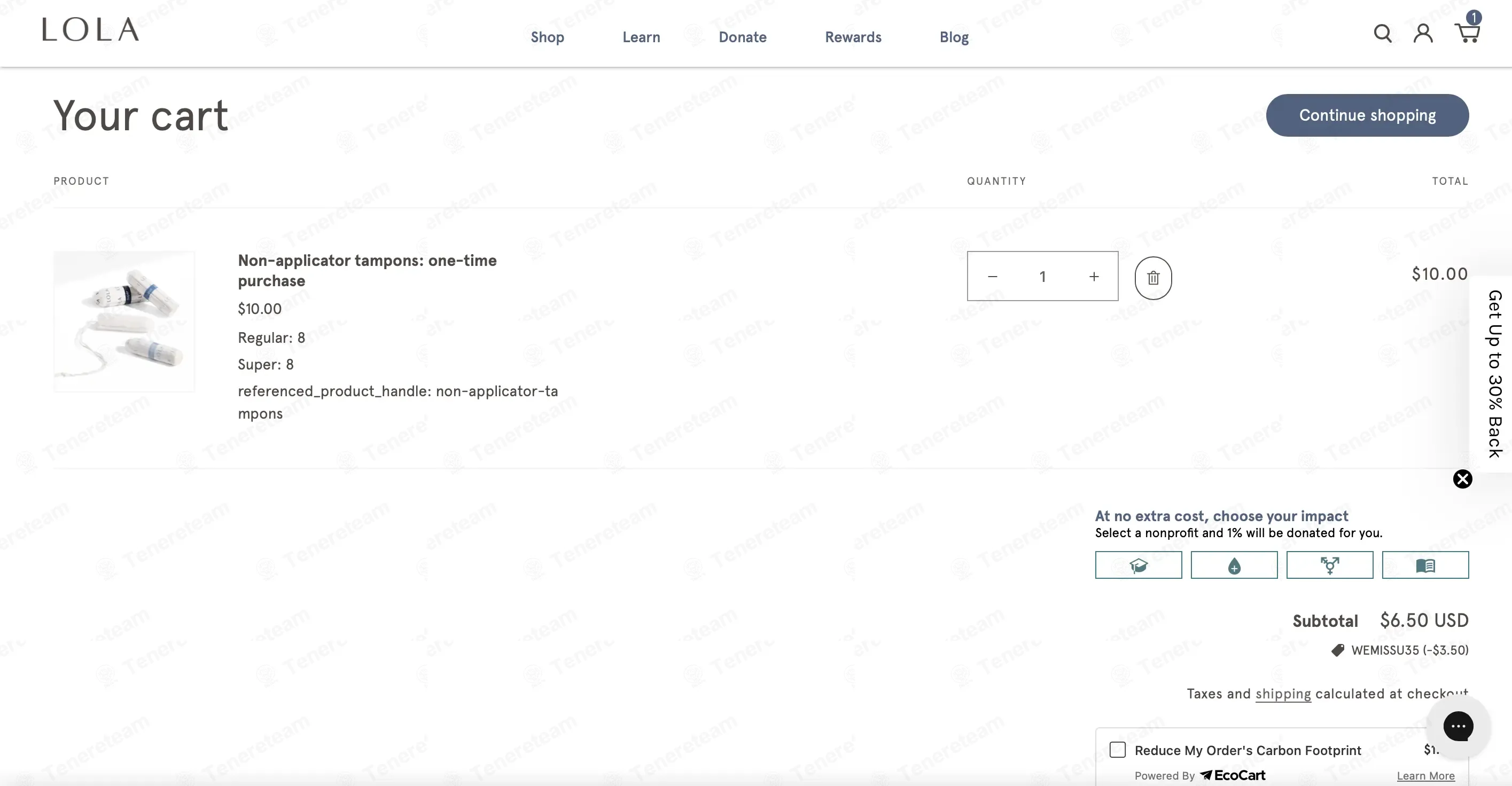Click the EcoCart Learn More link
The height and width of the screenshot is (786, 1512).
(x=1425, y=775)
